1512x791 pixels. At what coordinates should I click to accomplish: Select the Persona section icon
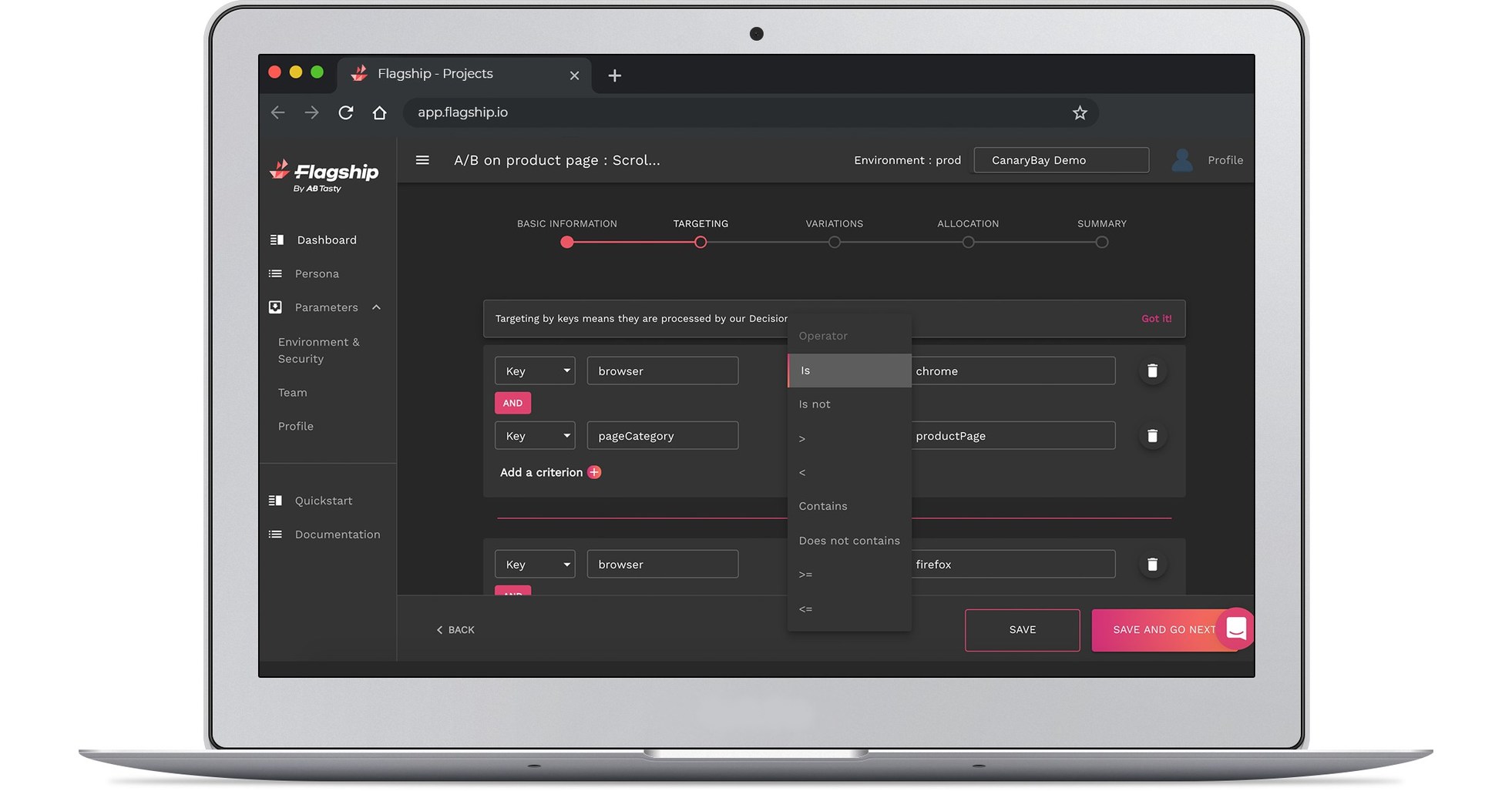pos(276,273)
